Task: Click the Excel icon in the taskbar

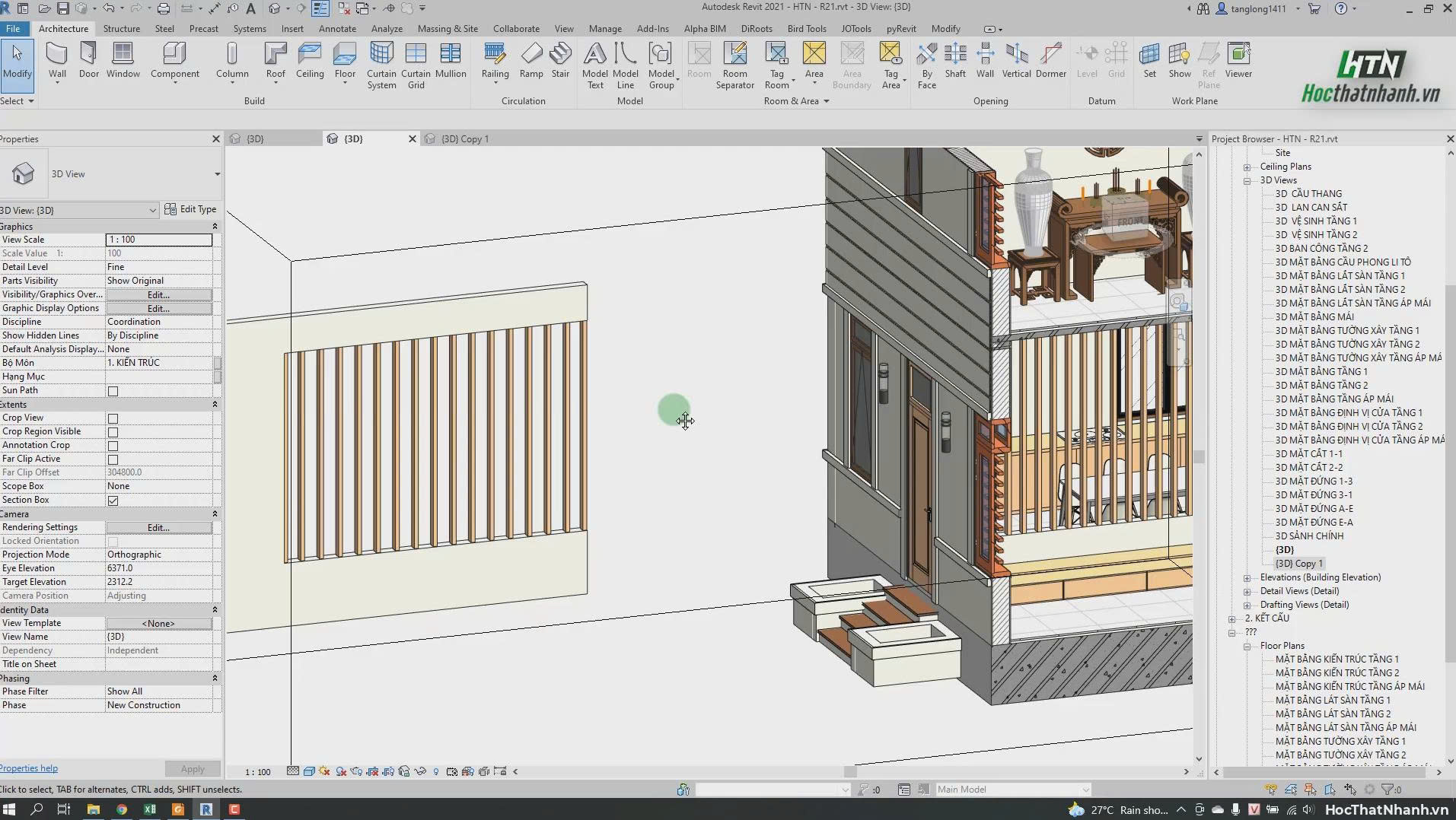Action: (149, 809)
